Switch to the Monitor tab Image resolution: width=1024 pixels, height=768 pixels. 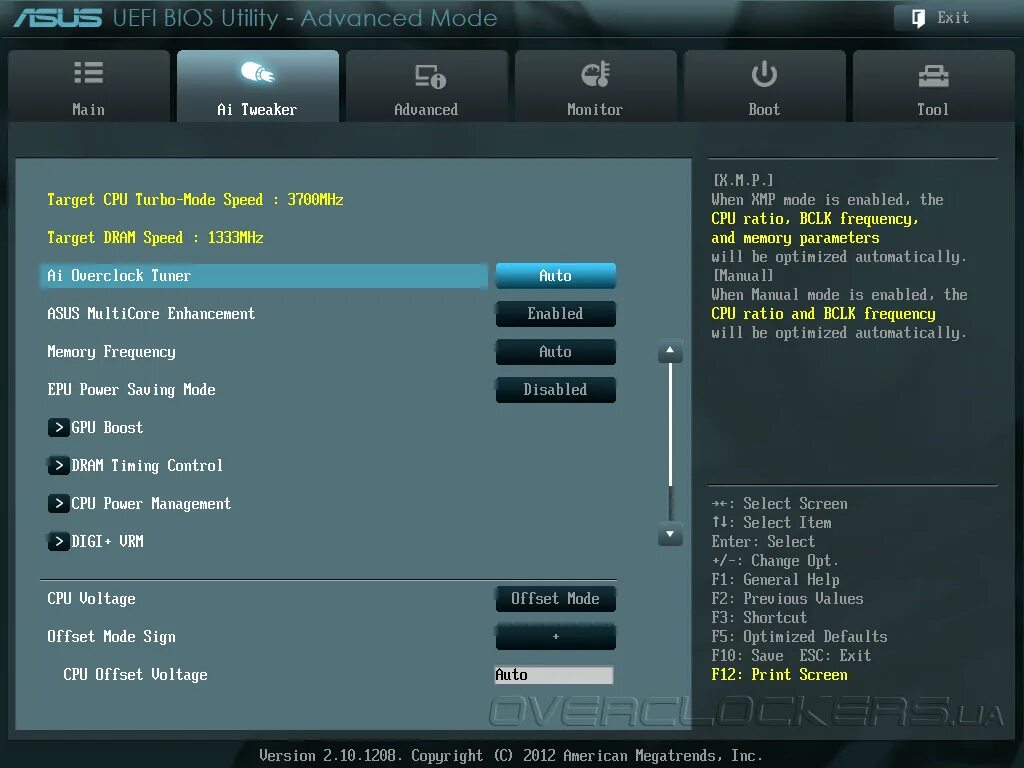pos(596,86)
